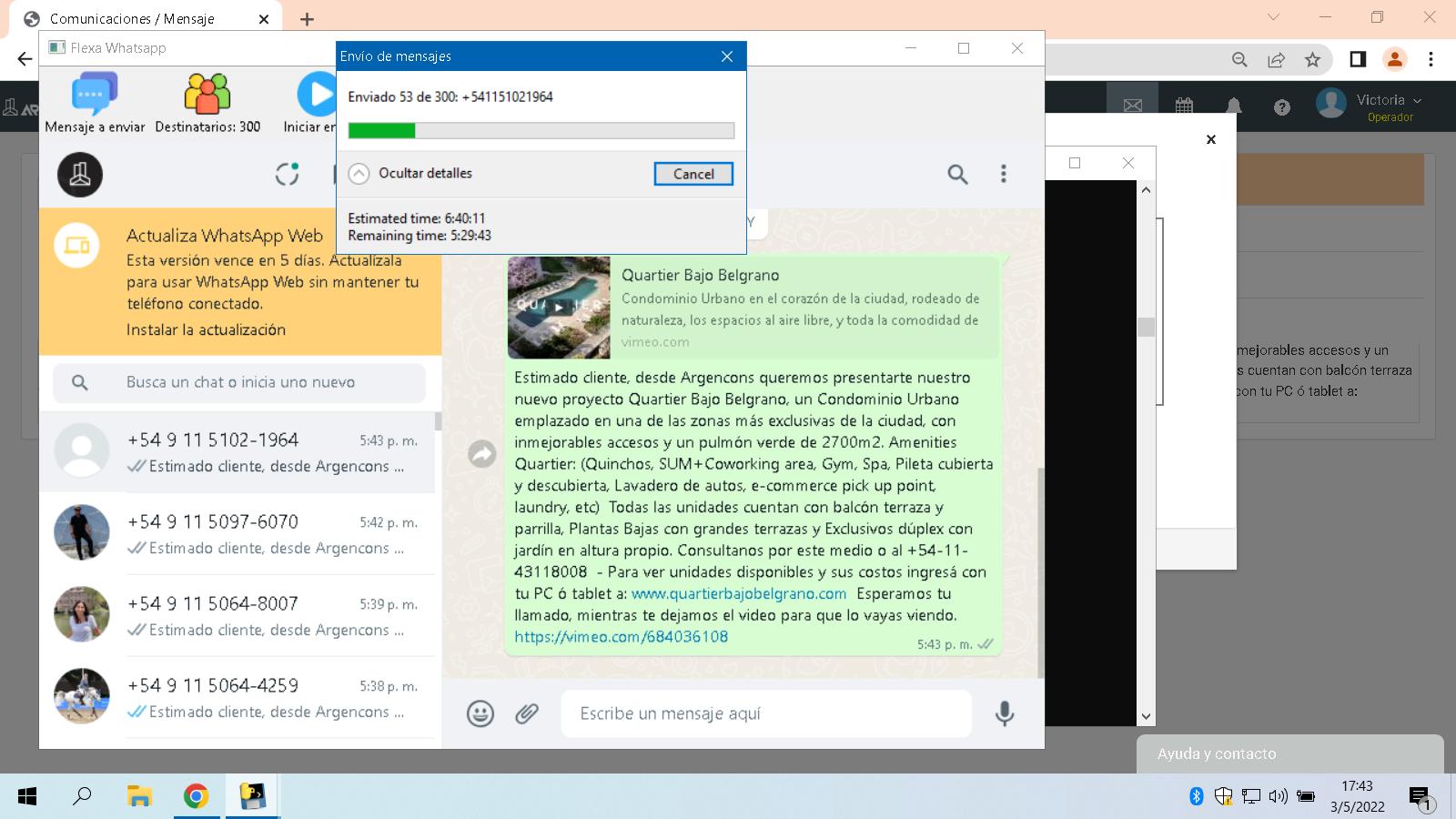This screenshot has width=1456, height=819.
Task: Click the WhatsApp status ring icon
Action: [287, 174]
